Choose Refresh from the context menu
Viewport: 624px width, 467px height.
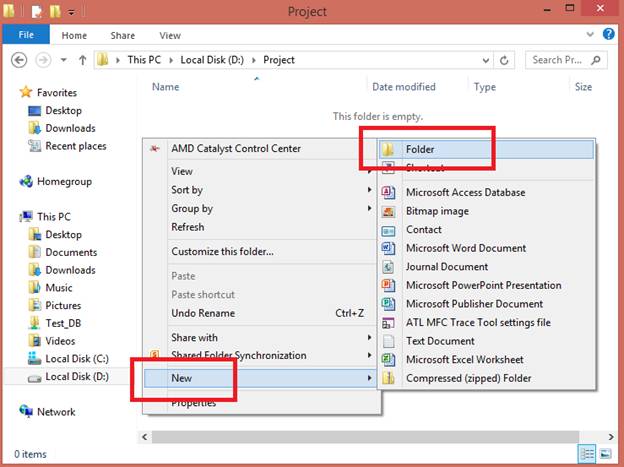coord(188,227)
